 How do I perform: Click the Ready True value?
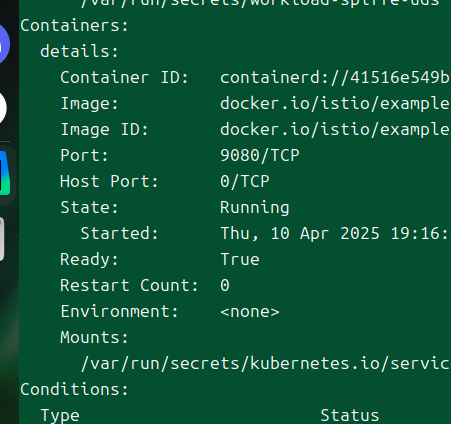pyautogui.click(x=240, y=259)
